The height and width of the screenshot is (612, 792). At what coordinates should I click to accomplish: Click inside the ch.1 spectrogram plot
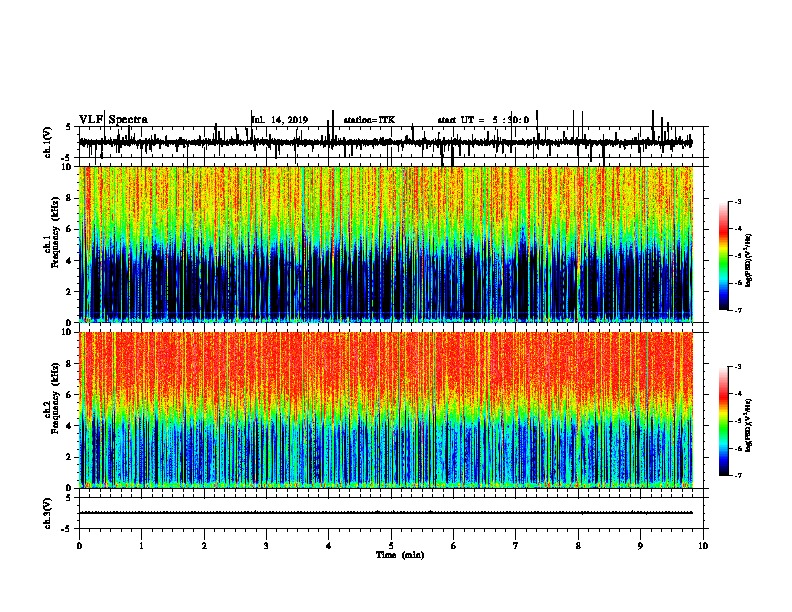386,244
